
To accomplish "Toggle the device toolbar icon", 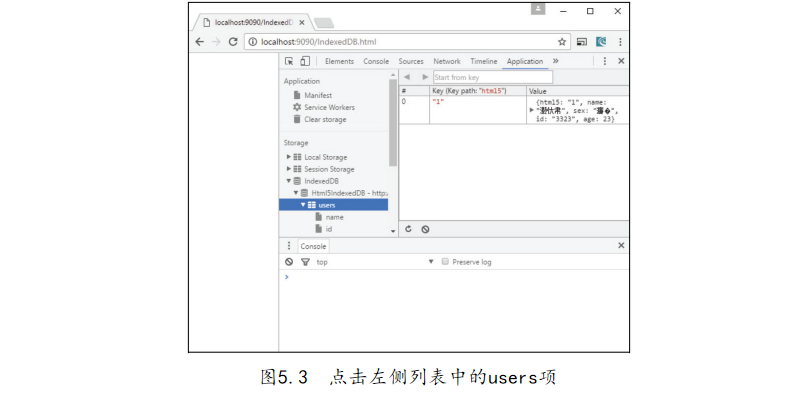I will point(305,61).
